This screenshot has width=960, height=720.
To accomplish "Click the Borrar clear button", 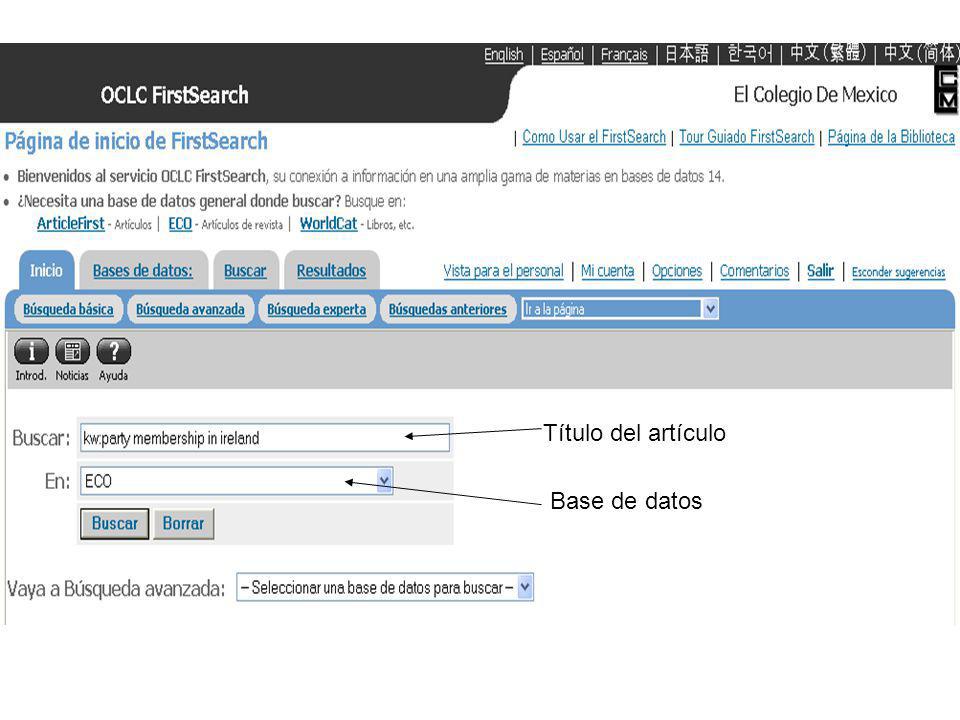I will (183, 523).
